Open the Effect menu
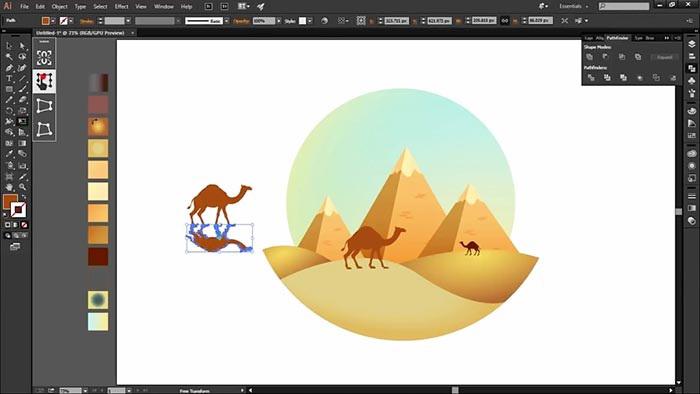Image resolution: width=700 pixels, height=394 pixels. coord(121,6)
